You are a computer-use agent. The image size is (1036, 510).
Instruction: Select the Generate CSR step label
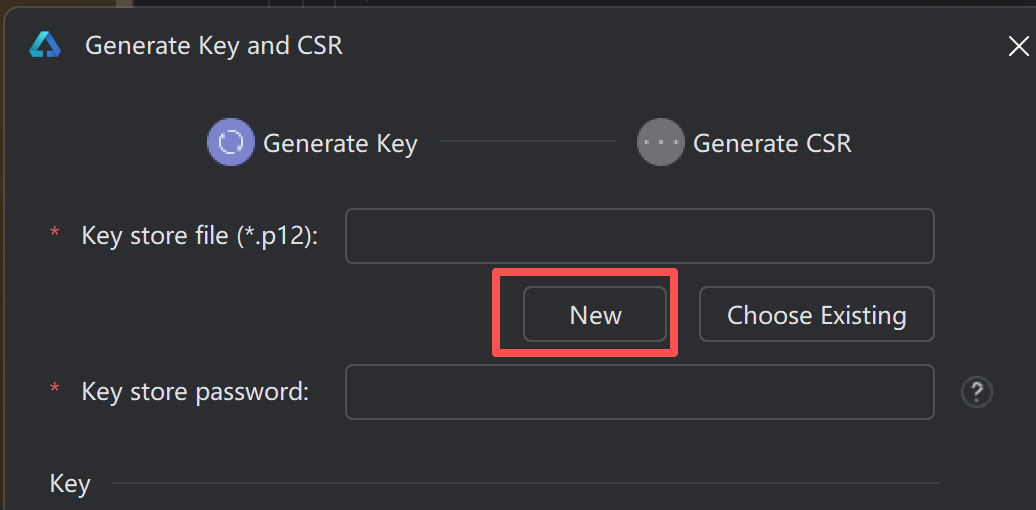coord(772,144)
